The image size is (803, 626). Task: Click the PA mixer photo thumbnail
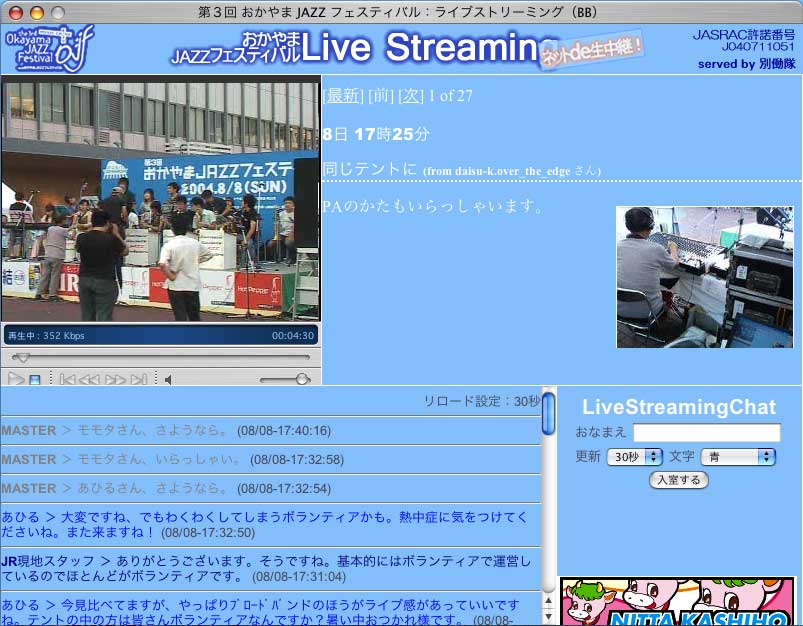point(705,277)
